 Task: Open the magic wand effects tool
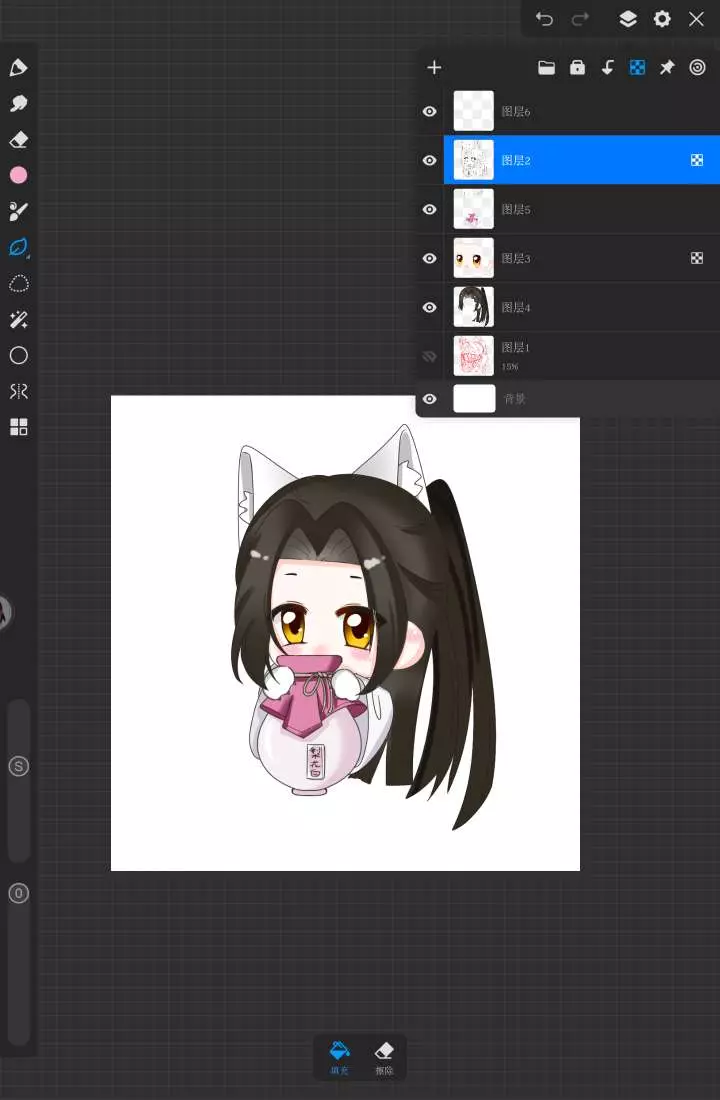pyautogui.click(x=19, y=320)
